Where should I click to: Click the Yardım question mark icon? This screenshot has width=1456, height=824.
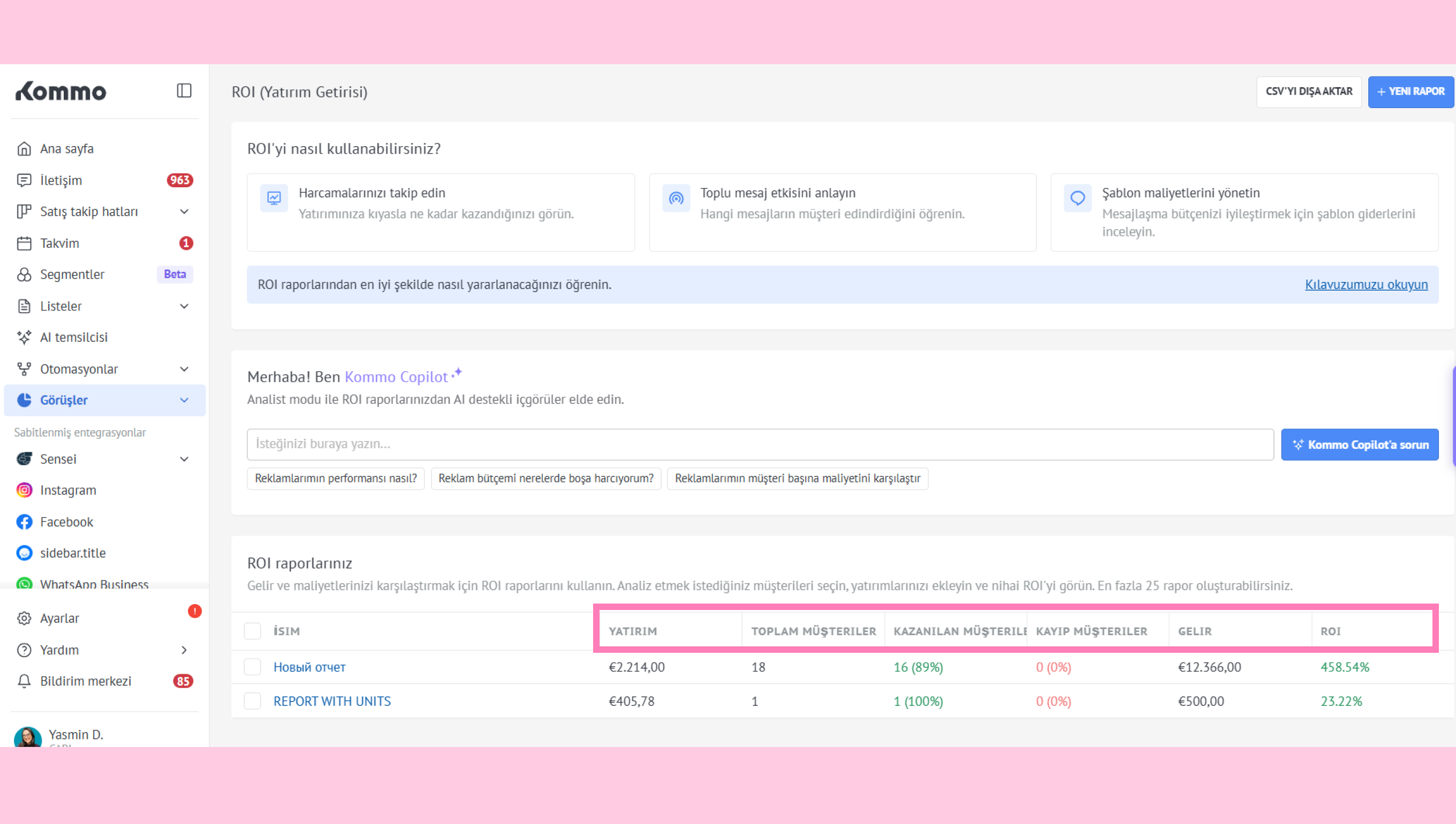(x=24, y=650)
